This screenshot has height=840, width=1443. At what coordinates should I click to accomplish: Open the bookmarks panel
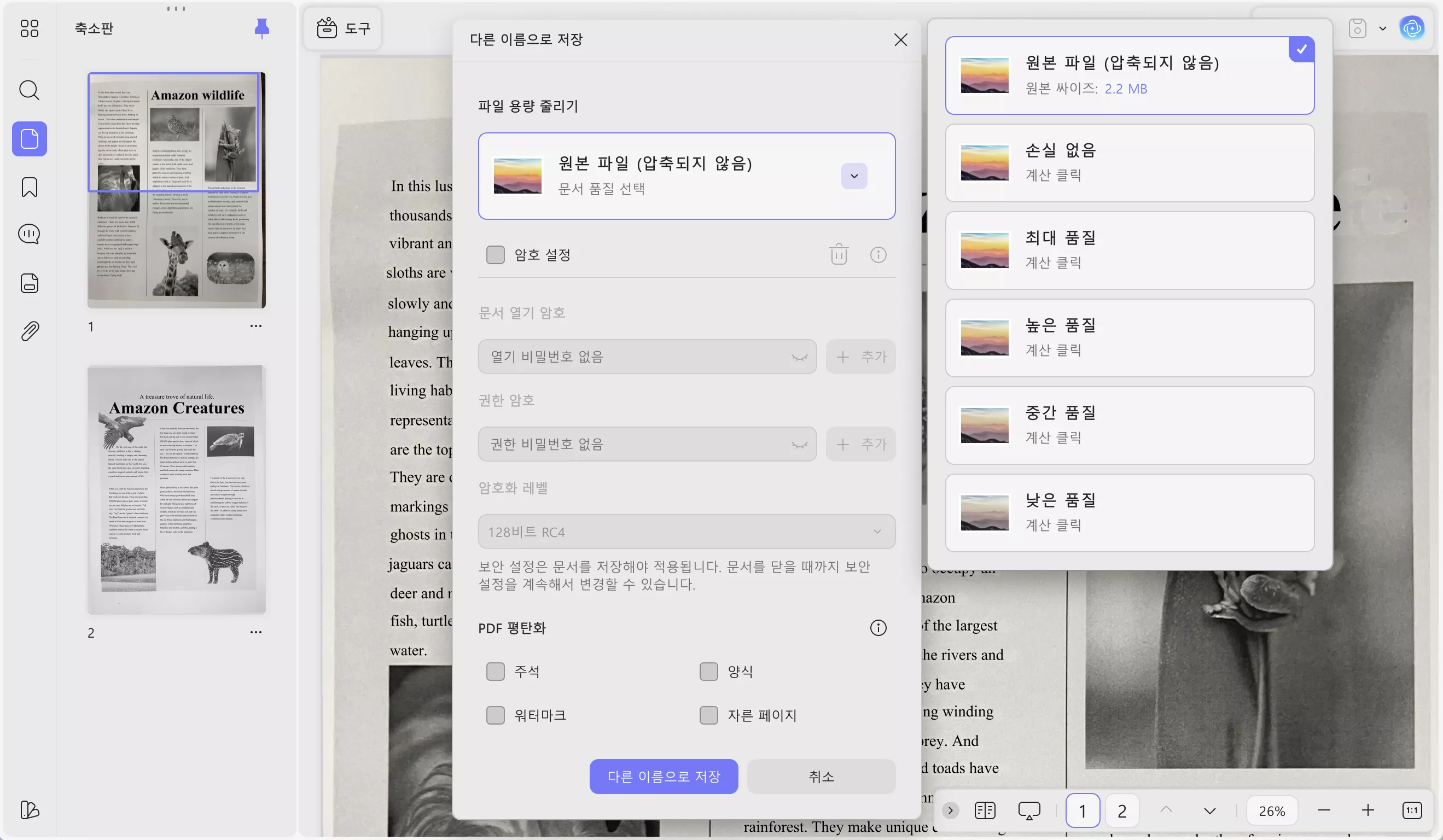click(28, 187)
